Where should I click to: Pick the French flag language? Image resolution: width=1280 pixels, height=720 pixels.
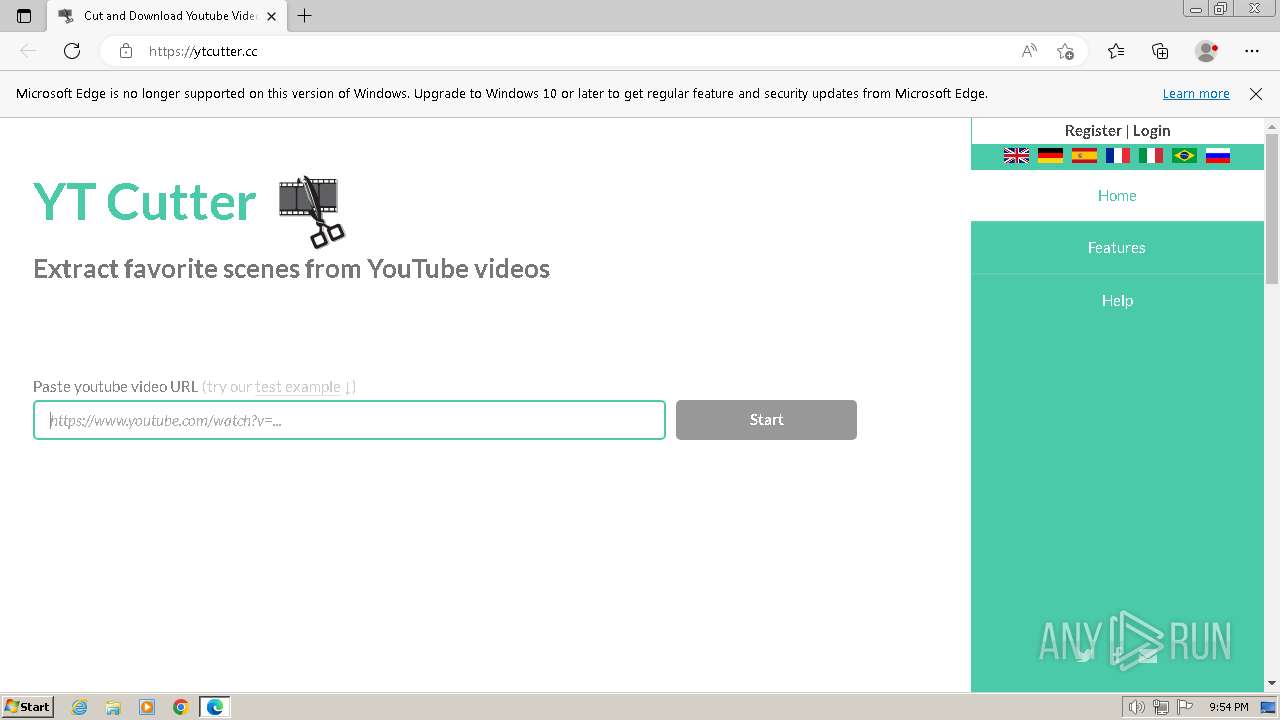[1117, 155]
